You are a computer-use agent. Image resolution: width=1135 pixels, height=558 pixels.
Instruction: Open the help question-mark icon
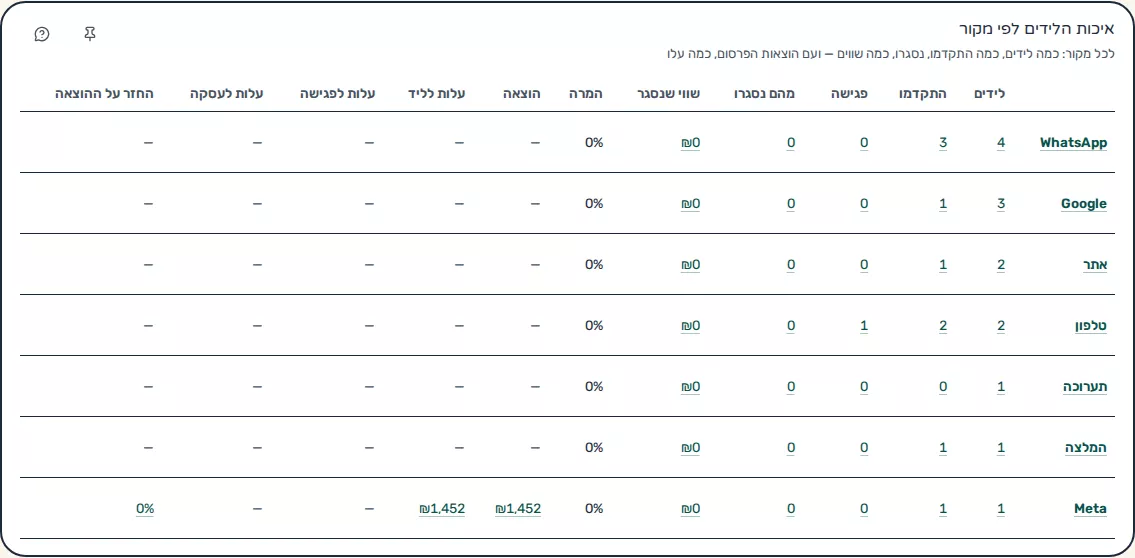42,34
